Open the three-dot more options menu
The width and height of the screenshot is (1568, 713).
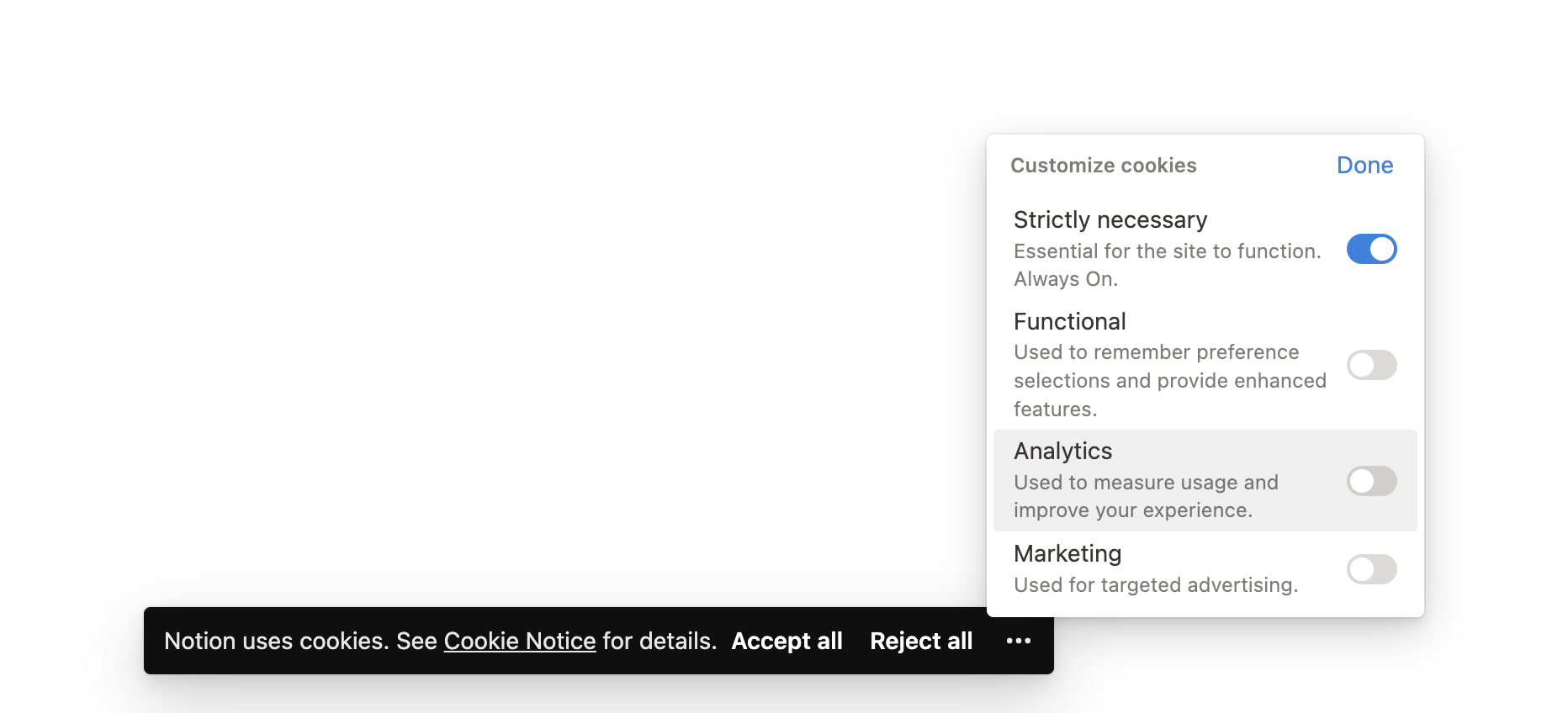[1018, 641]
